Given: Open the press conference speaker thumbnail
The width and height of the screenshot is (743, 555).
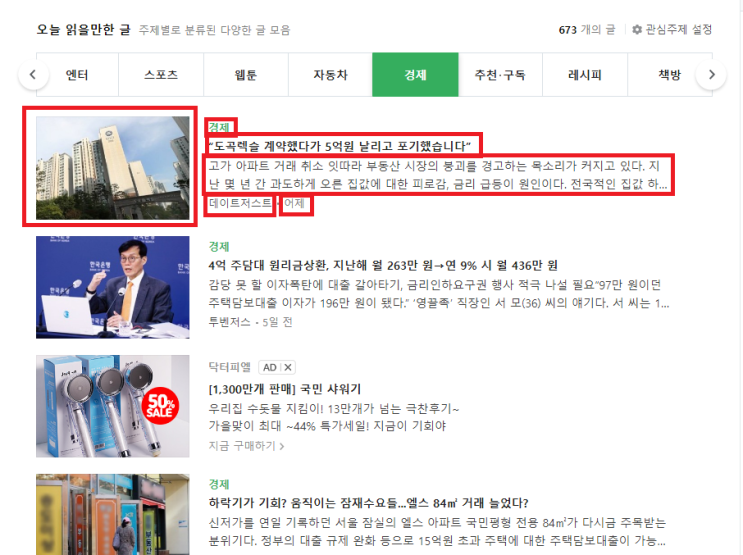Looking at the screenshot, I should pos(113,287).
